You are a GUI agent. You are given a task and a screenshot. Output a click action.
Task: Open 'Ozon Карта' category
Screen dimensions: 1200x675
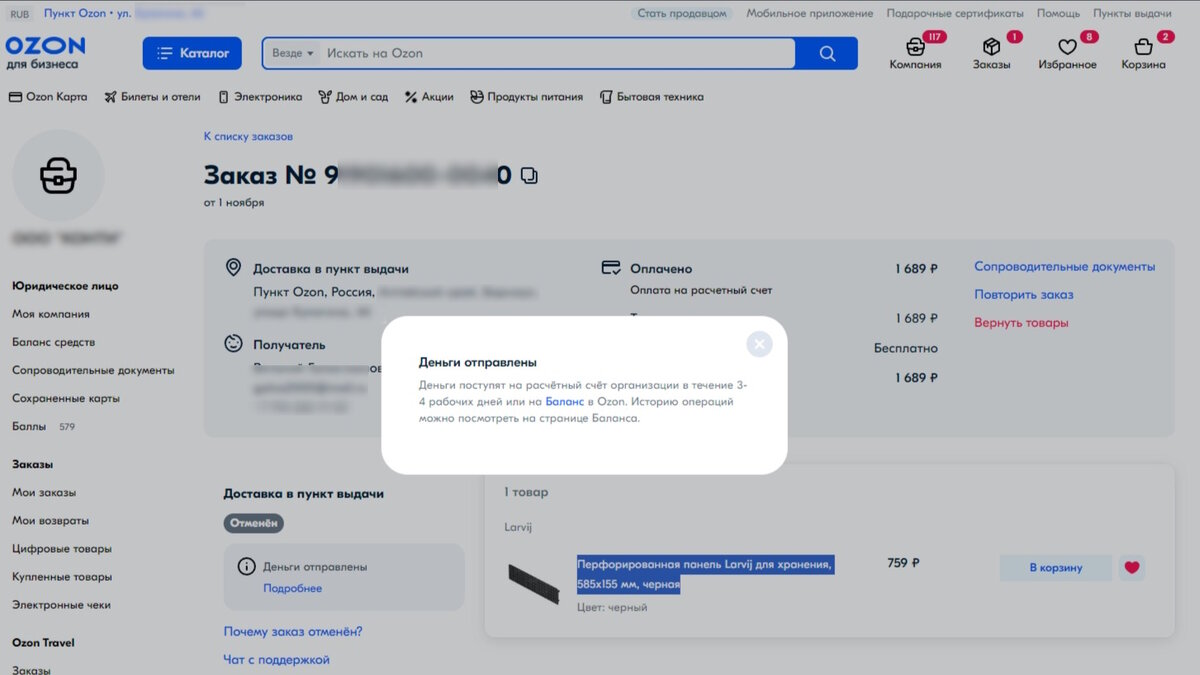pyautogui.click(x=48, y=97)
